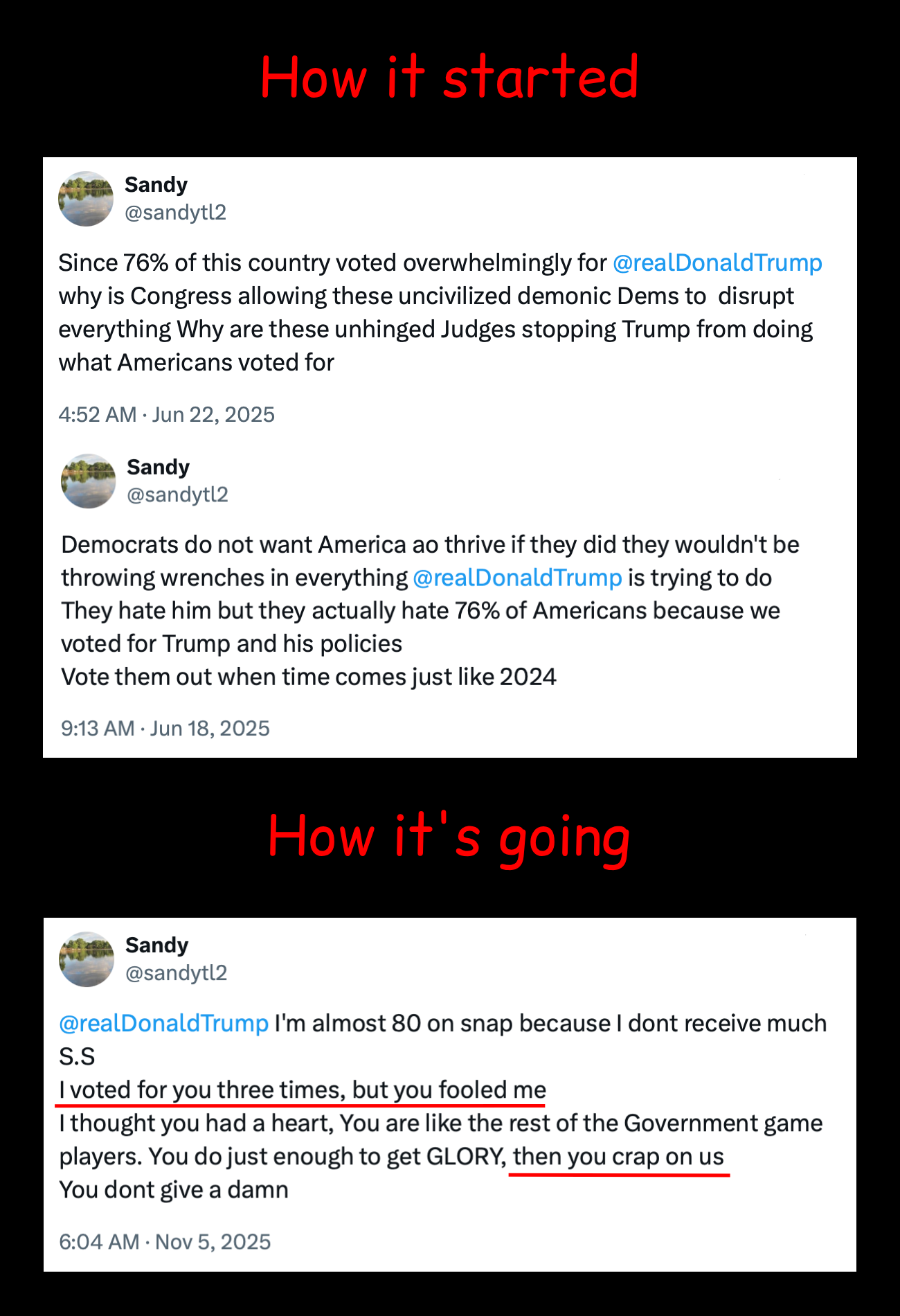Click the red "How it started" heading

[x=449, y=77]
